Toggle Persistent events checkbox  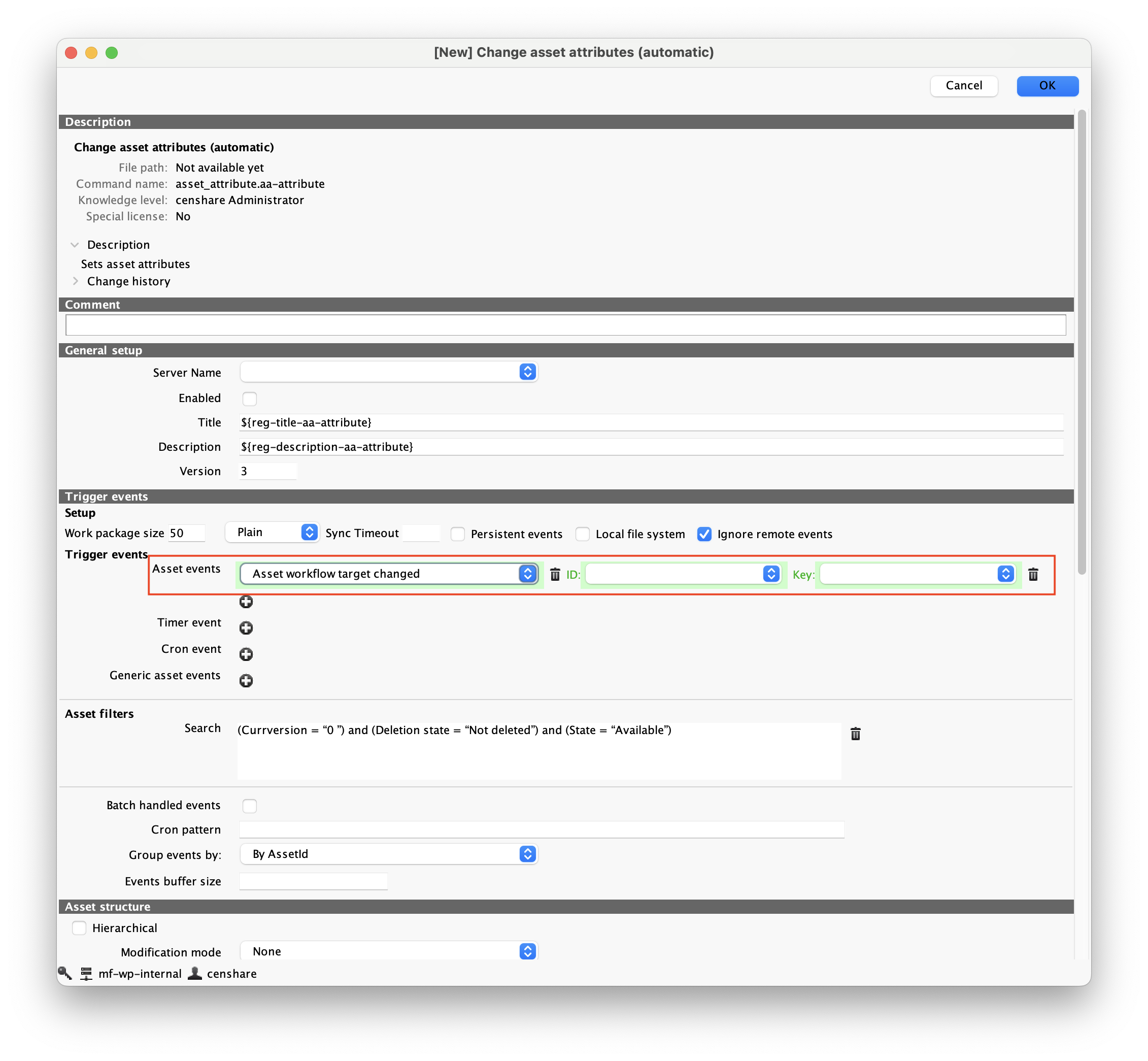457,534
